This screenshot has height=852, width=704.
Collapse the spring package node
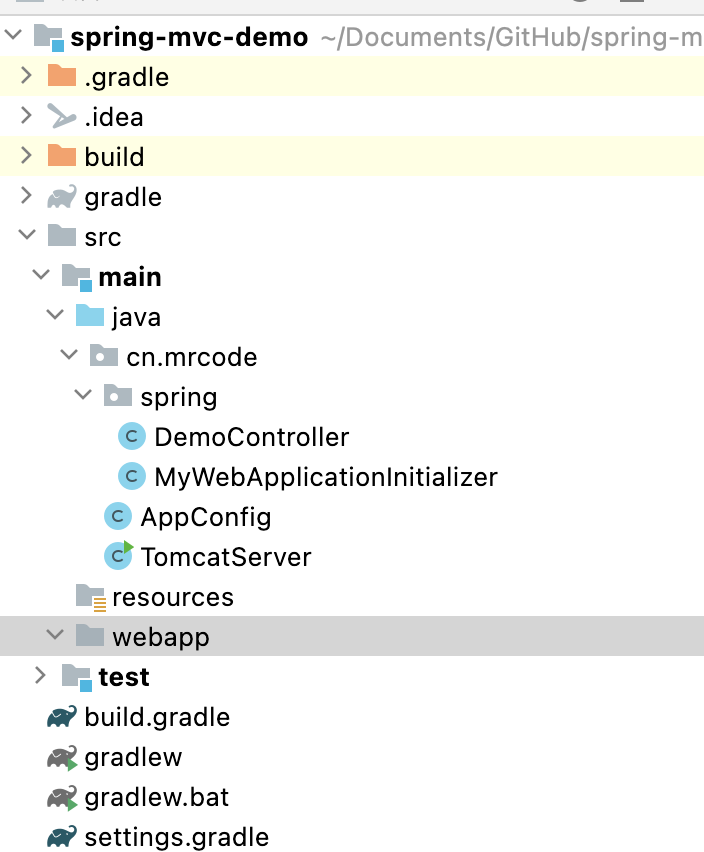point(83,397)
